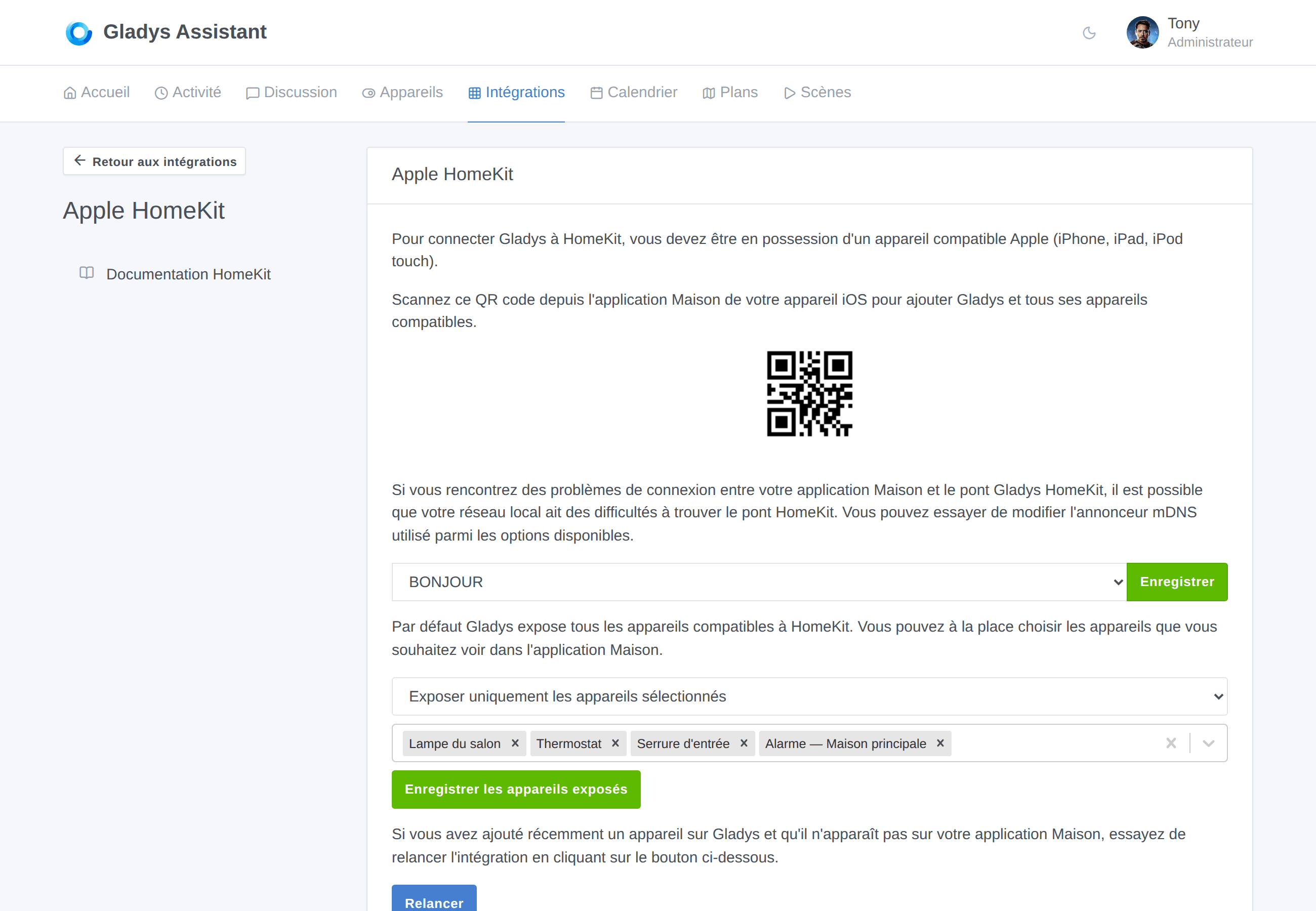This screenshot has height=911, width=1316.
Task: Navigate to Plans tab
Action: (x=730, y=93)
